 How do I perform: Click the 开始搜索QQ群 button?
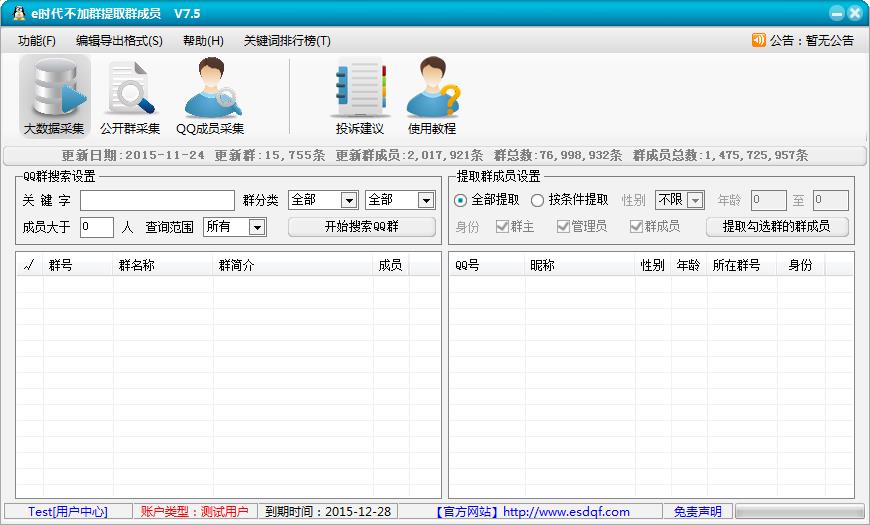[362, 227]
